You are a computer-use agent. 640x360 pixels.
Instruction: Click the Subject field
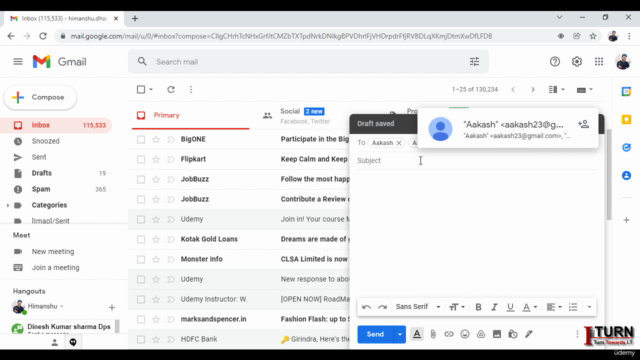(x=476, y=160)
